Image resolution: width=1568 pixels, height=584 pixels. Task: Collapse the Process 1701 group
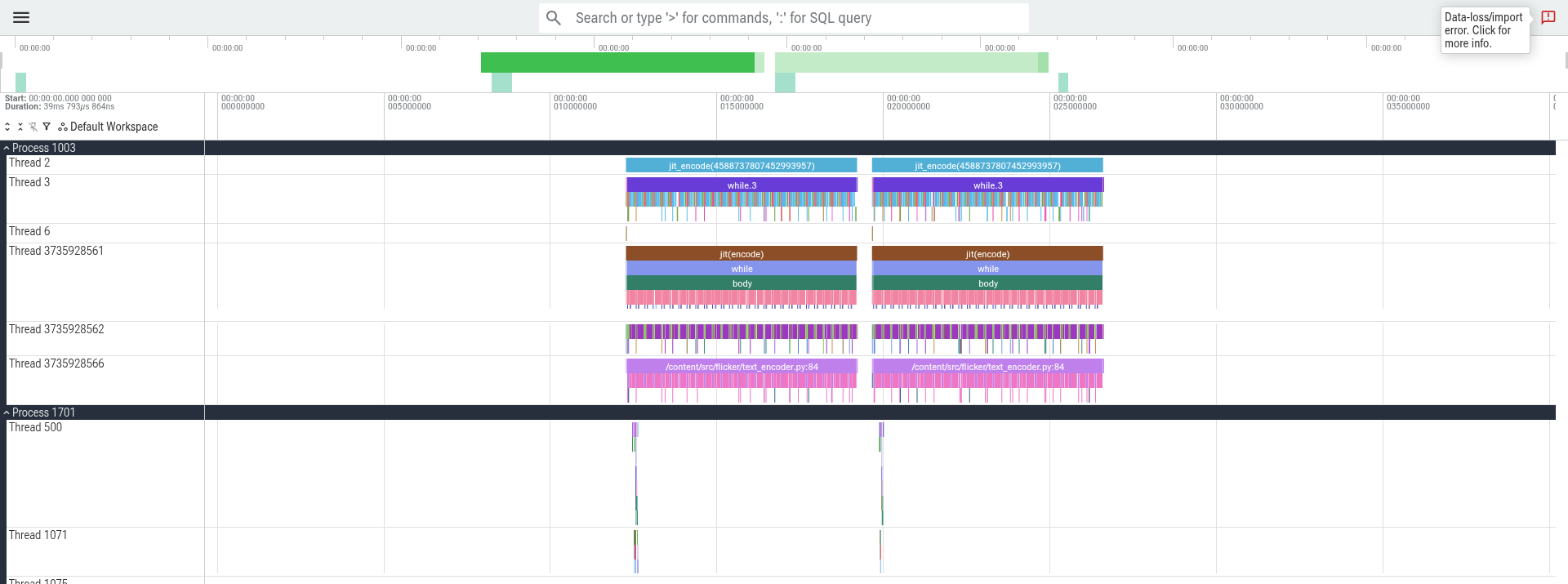[x=7, y=412]
